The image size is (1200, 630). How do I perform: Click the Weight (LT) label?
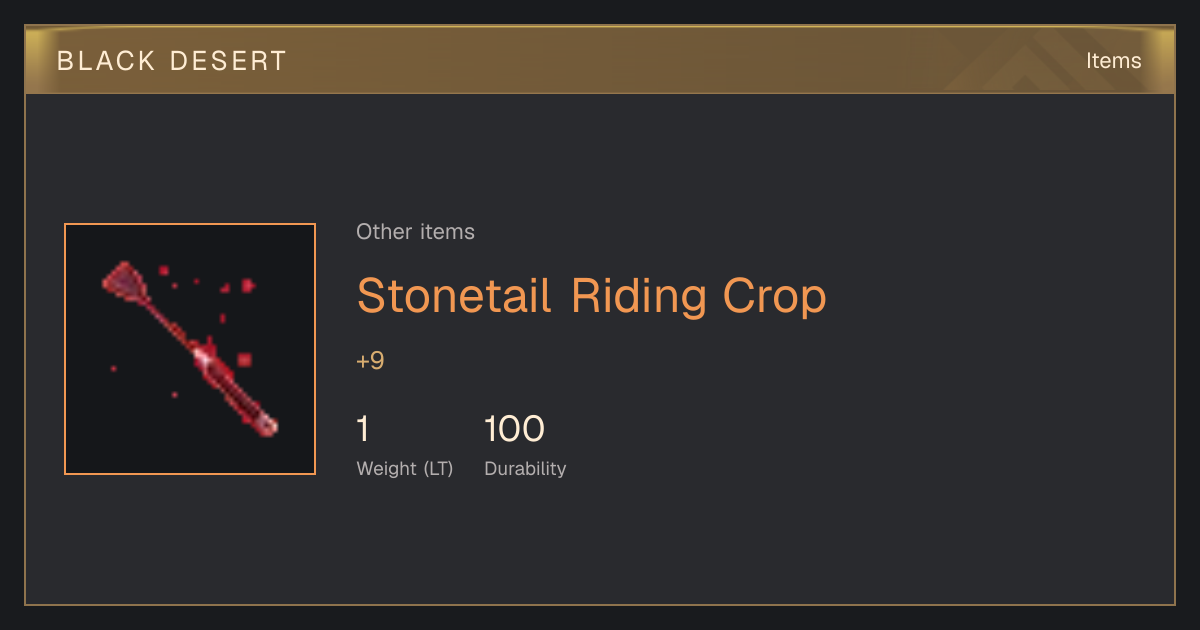click(405, 468)
